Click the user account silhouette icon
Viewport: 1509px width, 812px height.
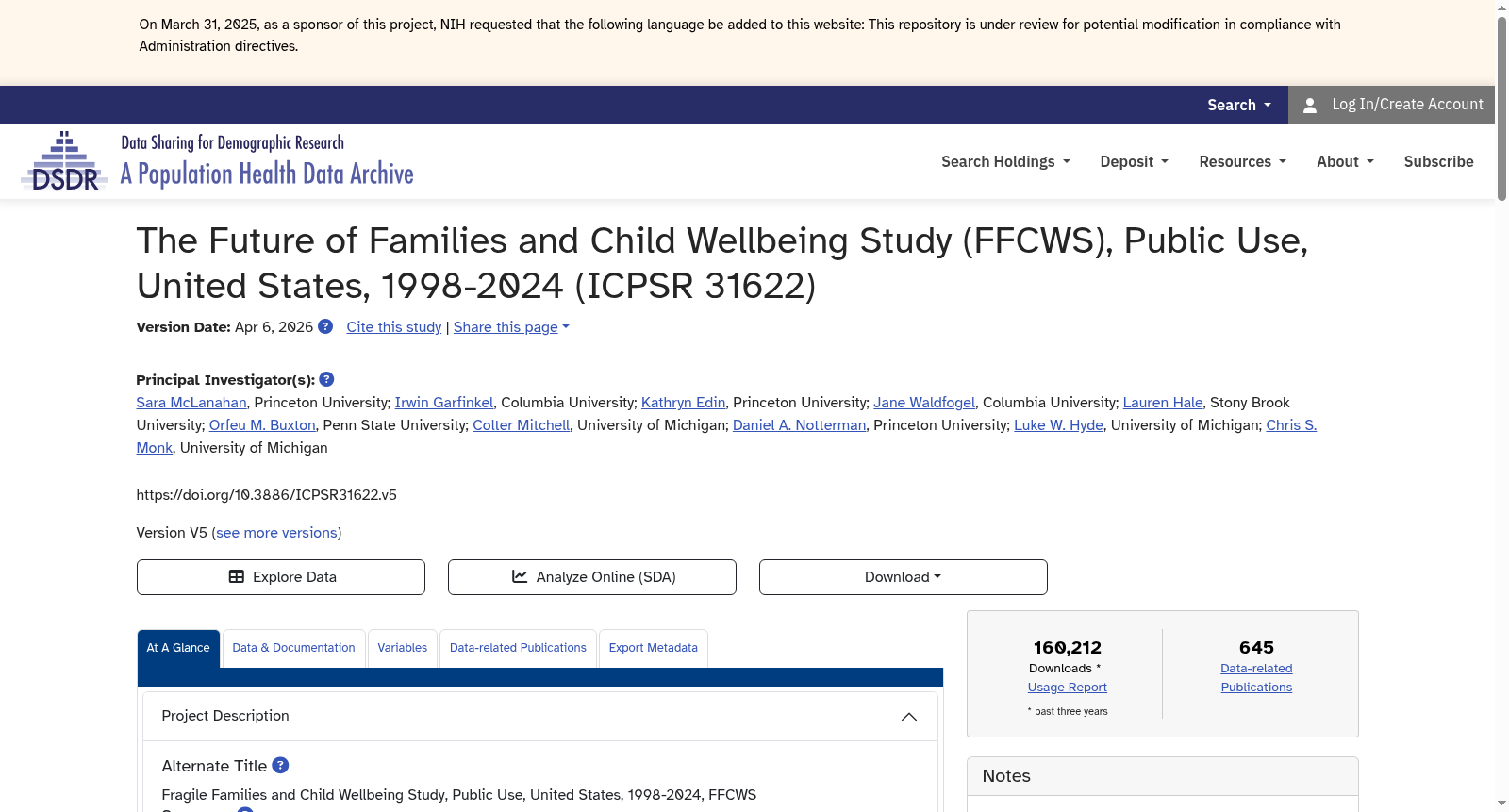pyautogui.click(x=1310, y=106)
